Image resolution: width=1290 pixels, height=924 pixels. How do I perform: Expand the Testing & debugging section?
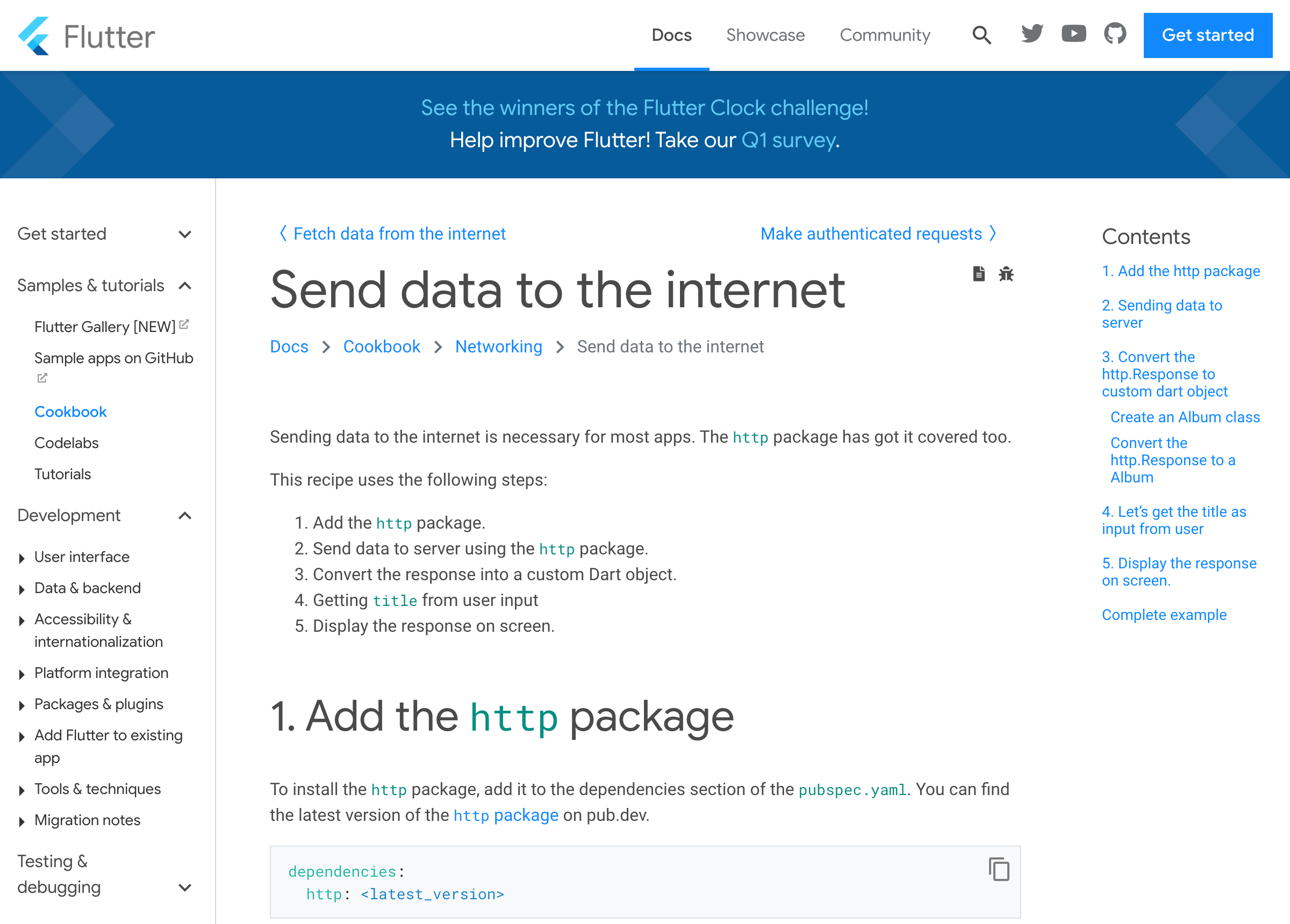[x=185, y=887]
